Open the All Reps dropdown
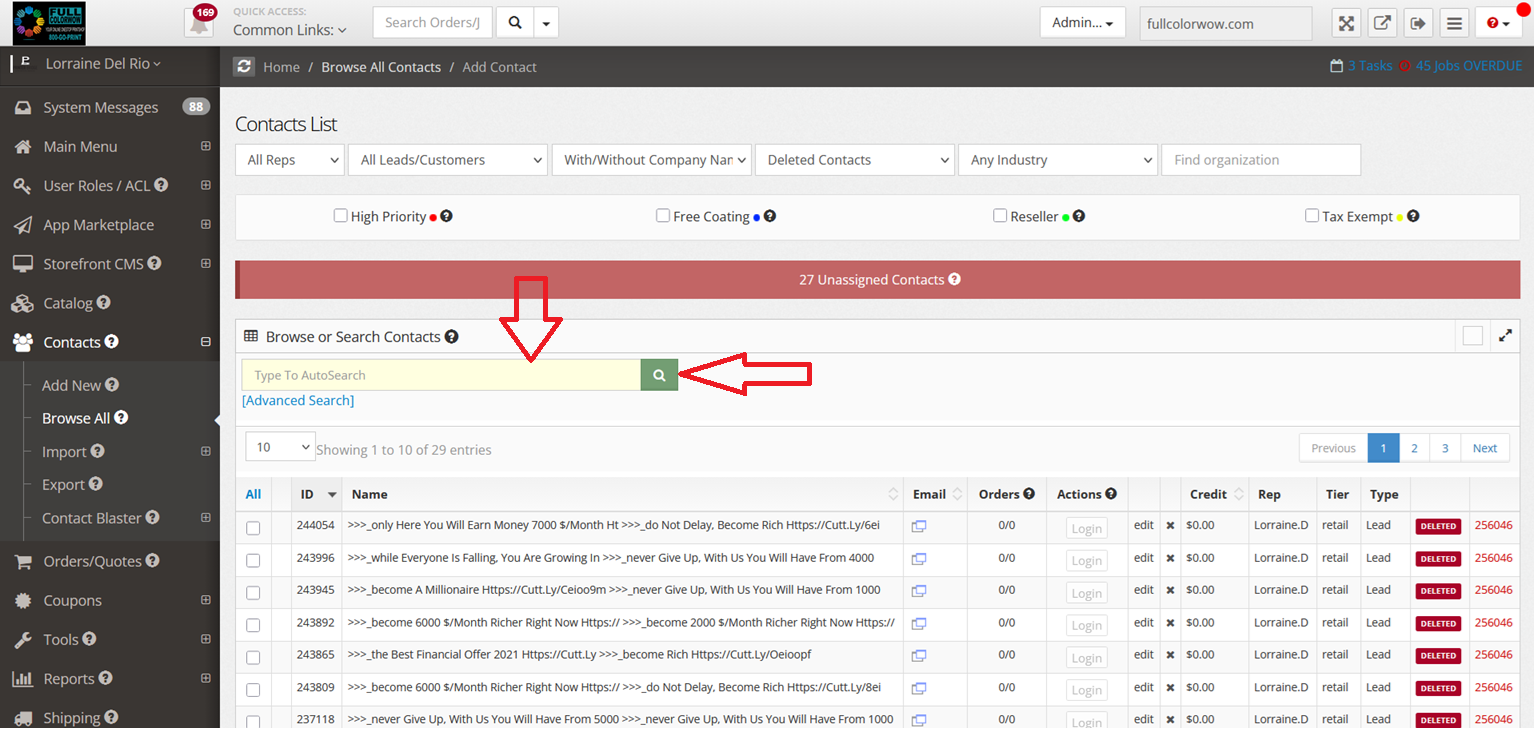 [x=289, y=160]
